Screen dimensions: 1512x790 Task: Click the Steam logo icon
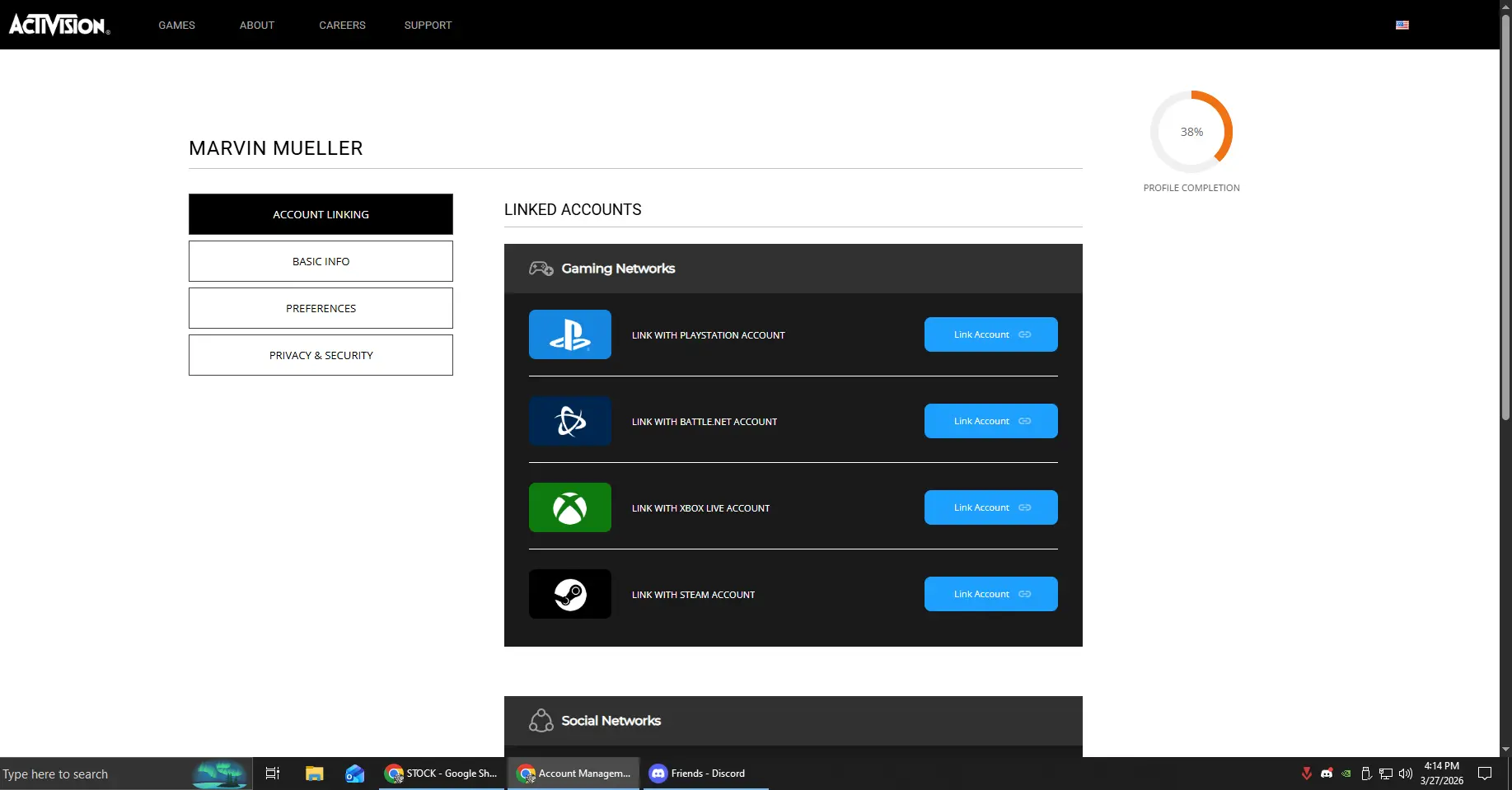569,594
